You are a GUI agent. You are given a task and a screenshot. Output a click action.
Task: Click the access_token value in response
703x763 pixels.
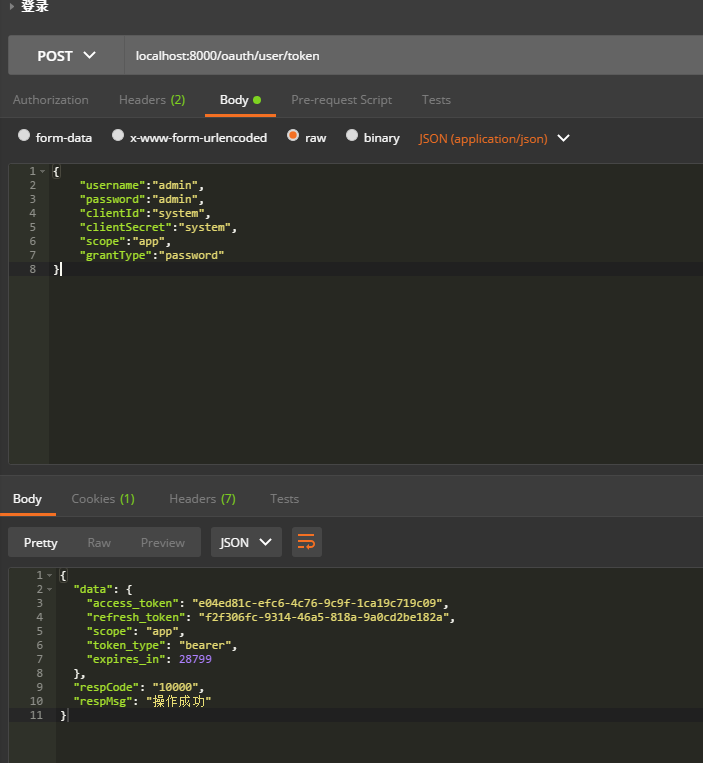pyautogui.click(x=317, y=603)
